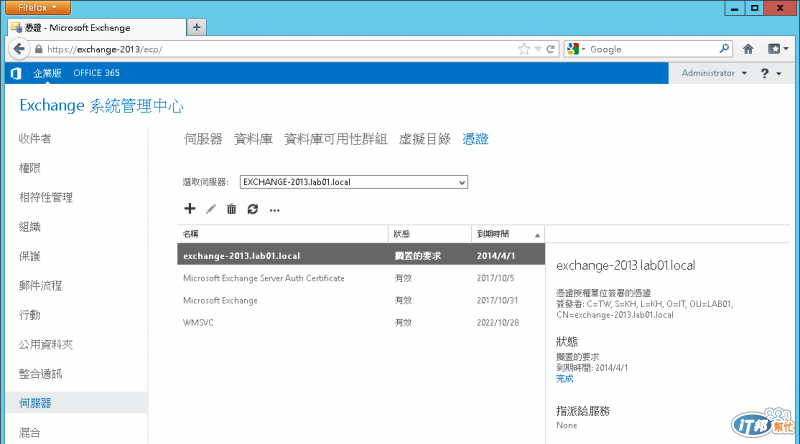Bookmark this page with the star icon
This screenshot has width=800, height=444.
coord(524,49)
